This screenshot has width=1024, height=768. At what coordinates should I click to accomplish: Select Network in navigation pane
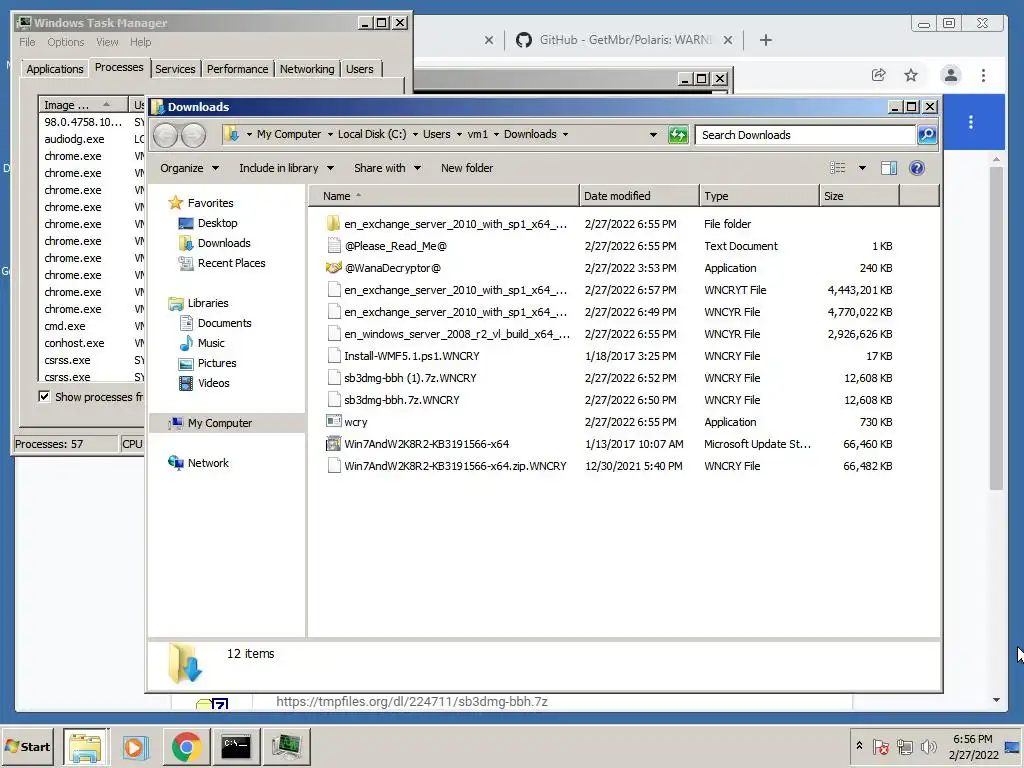[x=208, y=462]
